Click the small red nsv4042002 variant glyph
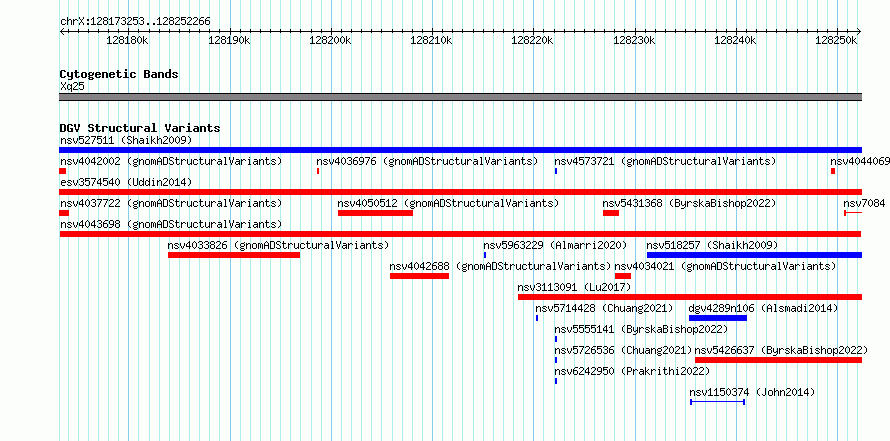 click(x=62, y=171)
